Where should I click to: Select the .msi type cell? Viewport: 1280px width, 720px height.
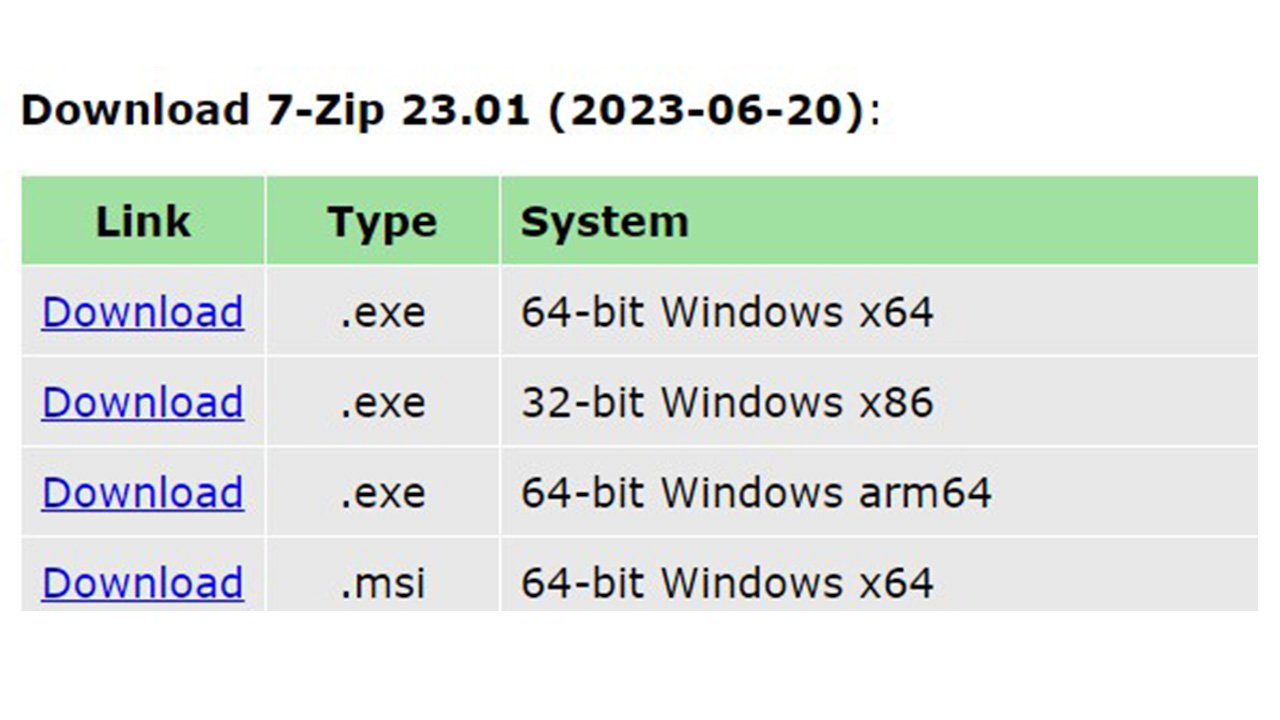[383, 583]
